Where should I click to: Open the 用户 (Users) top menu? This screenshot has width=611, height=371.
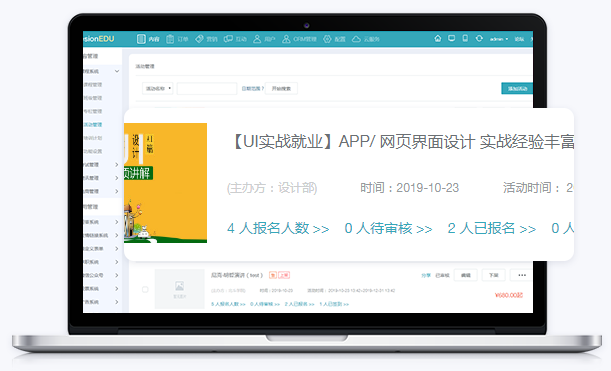click(264, 39)
